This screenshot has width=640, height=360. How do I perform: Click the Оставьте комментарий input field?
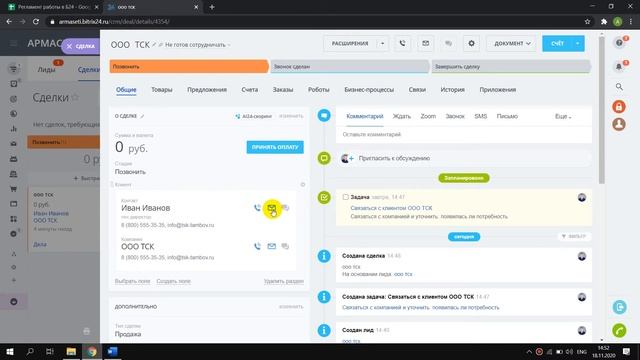464,134
